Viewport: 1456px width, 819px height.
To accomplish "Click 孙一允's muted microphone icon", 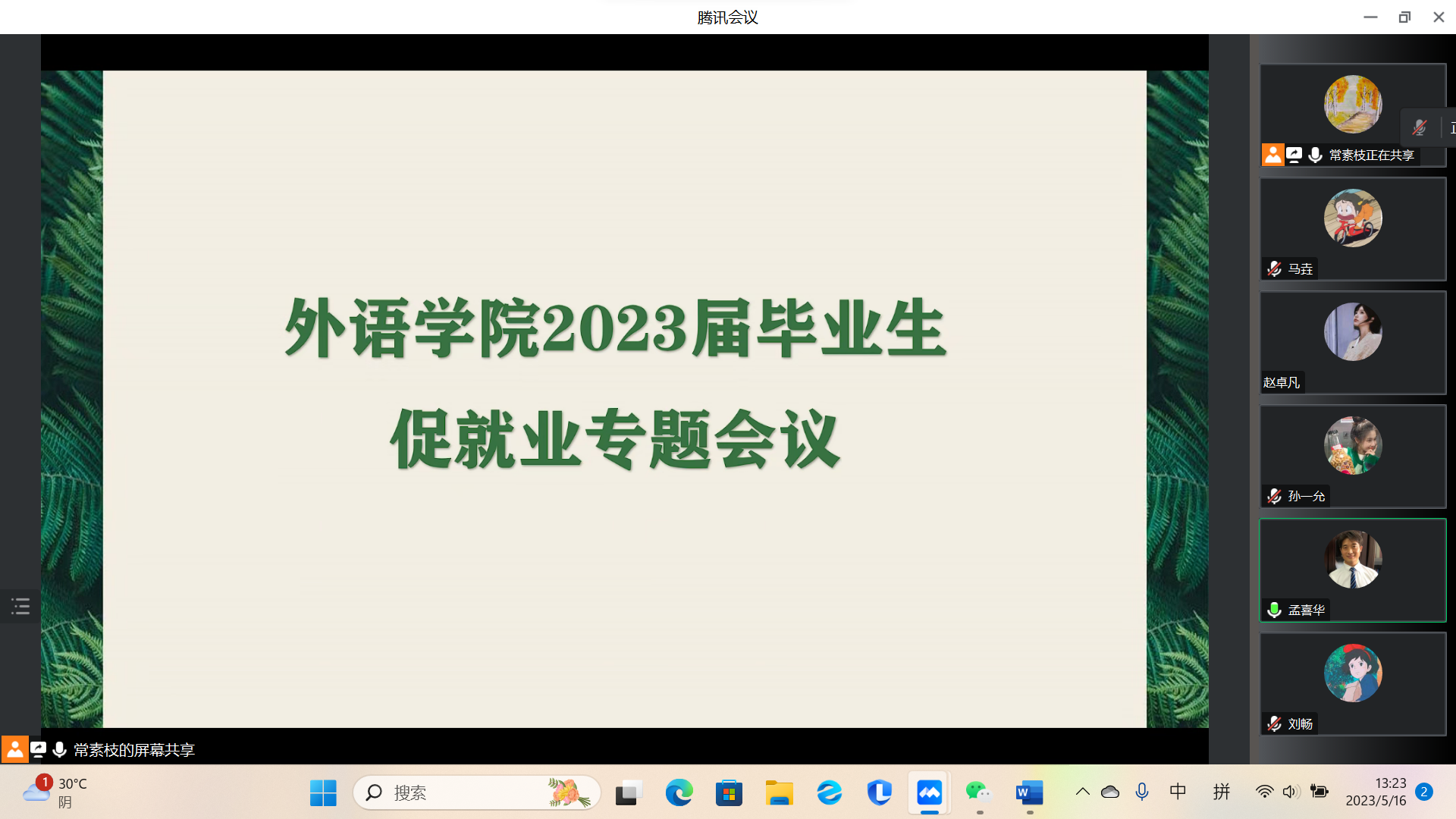I will [1275, 496].
